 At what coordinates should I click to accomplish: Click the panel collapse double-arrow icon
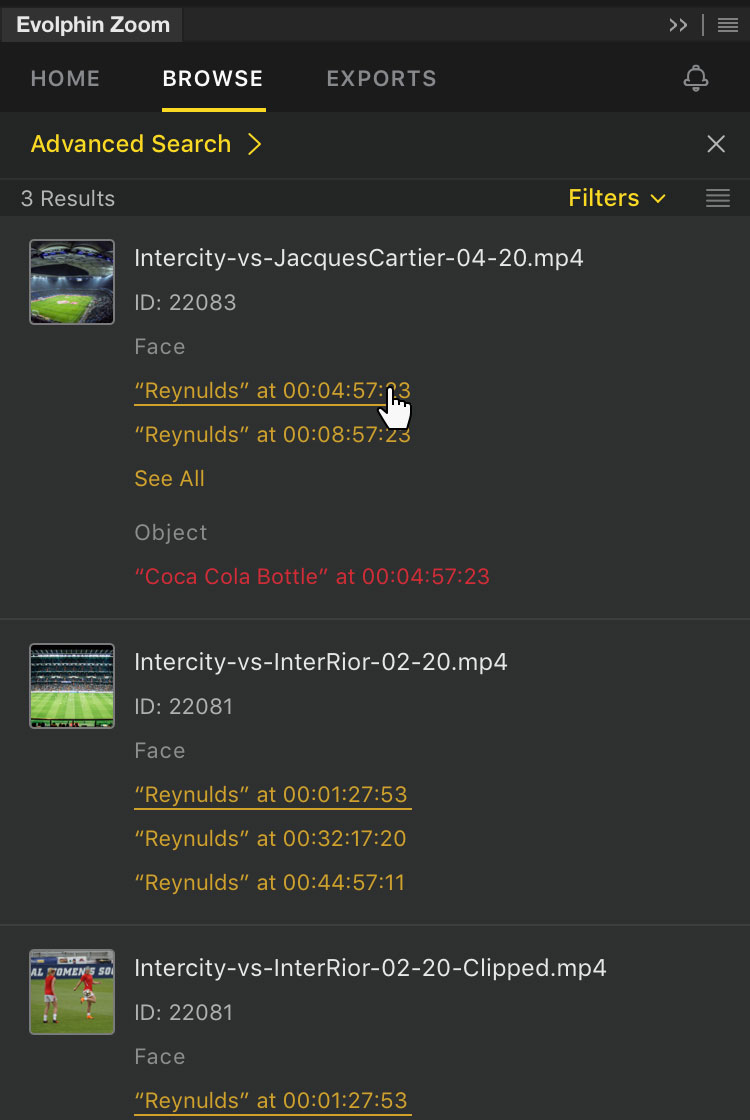[678, 25]
